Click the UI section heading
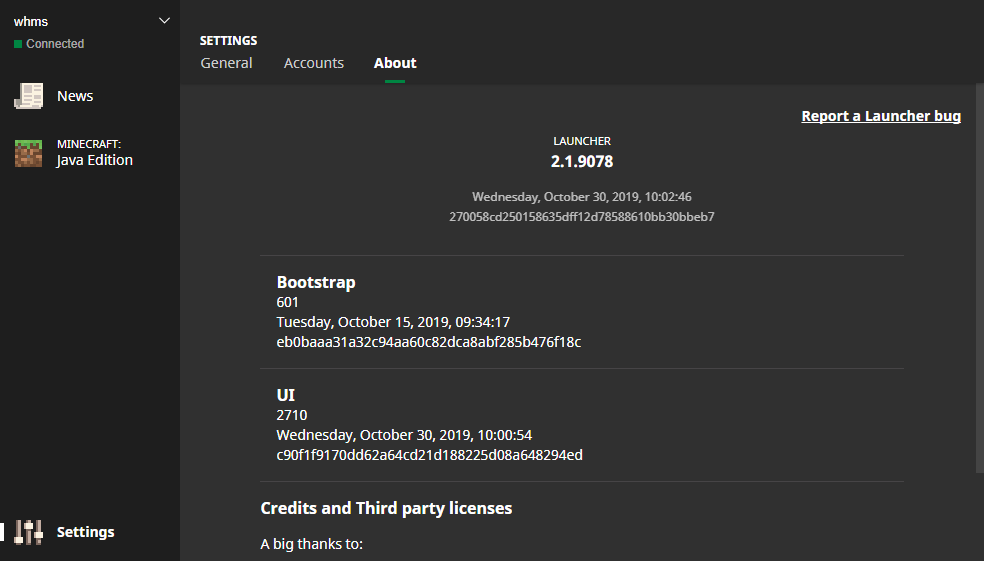This screenshot has width=984, height=561. coord(286,395)
